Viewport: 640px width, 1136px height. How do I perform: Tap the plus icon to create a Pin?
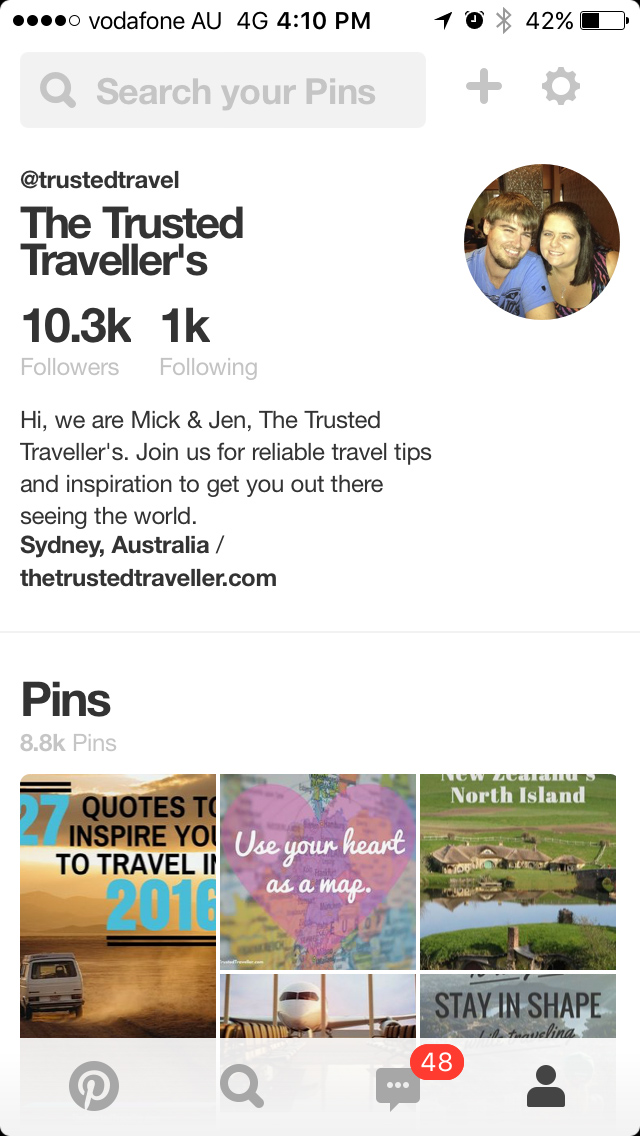(483, 86)
